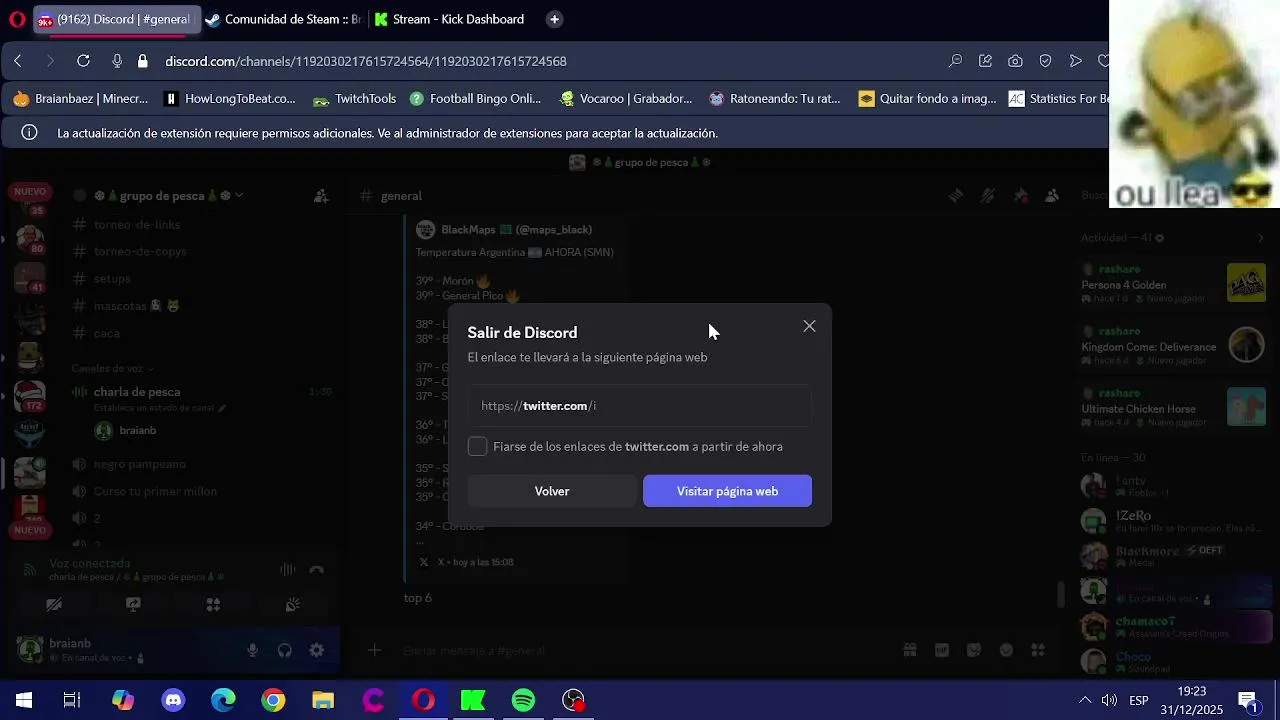The image size is (1280, 720).
Task: Share your screen from the voice panel
Action: [133, 605]
